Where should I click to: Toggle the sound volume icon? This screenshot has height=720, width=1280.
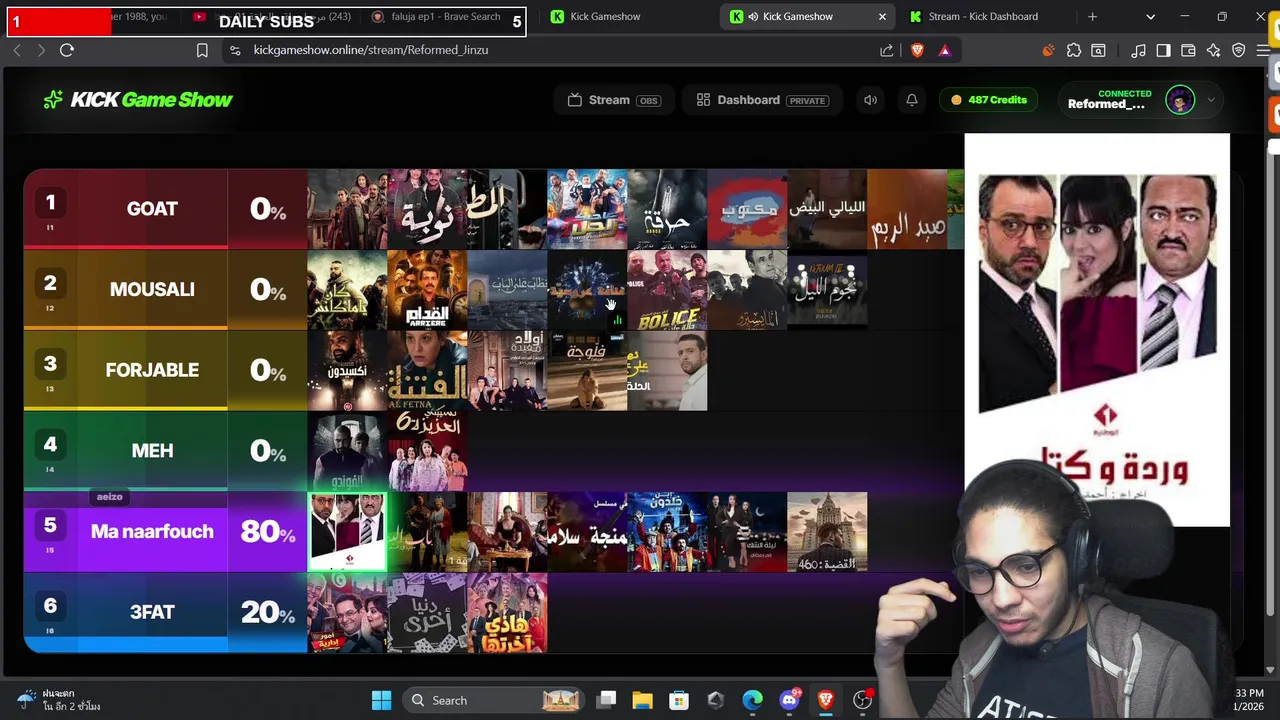[870, 100]
